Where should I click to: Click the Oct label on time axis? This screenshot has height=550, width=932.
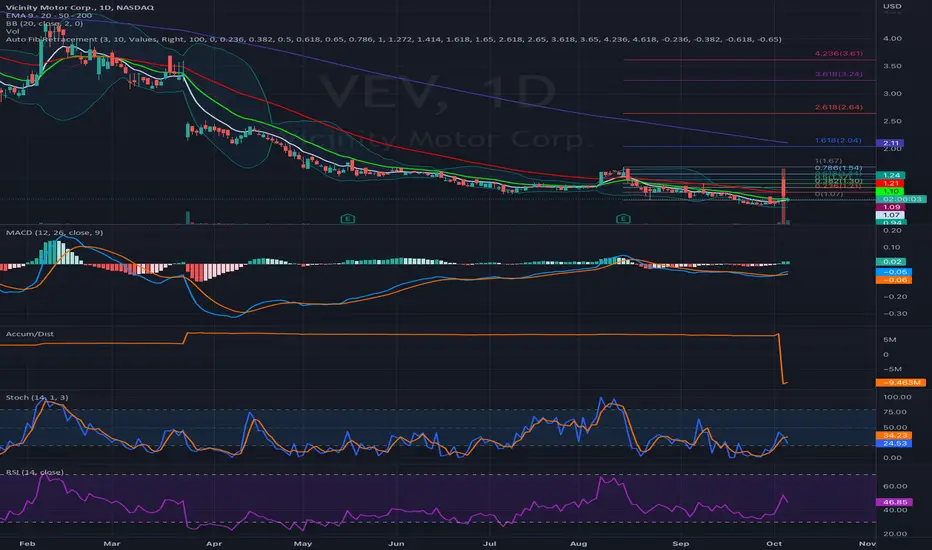[774, 543]
